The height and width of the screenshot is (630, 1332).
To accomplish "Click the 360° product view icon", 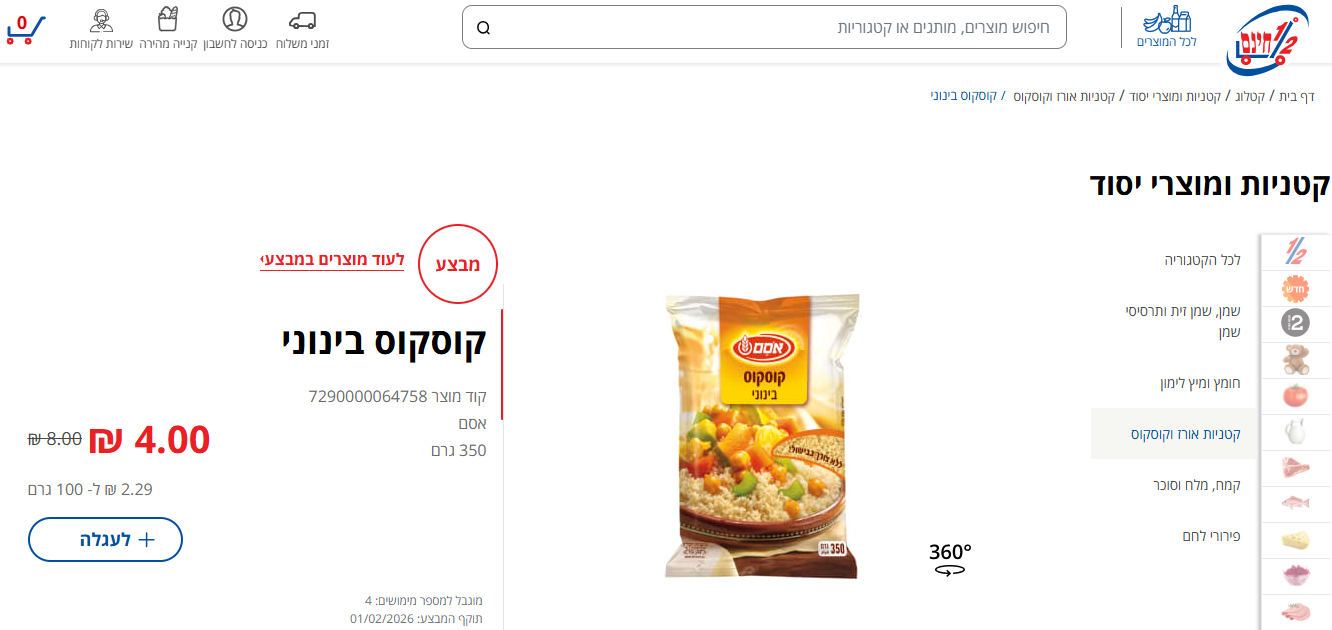I will point(950,558).
